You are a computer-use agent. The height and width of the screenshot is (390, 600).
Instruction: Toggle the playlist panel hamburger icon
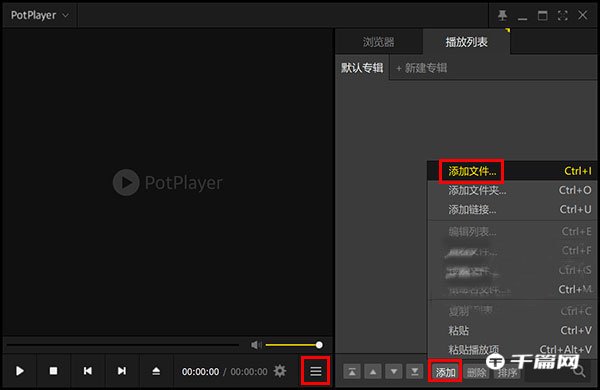pyautogui.click(x=316, y=371)
